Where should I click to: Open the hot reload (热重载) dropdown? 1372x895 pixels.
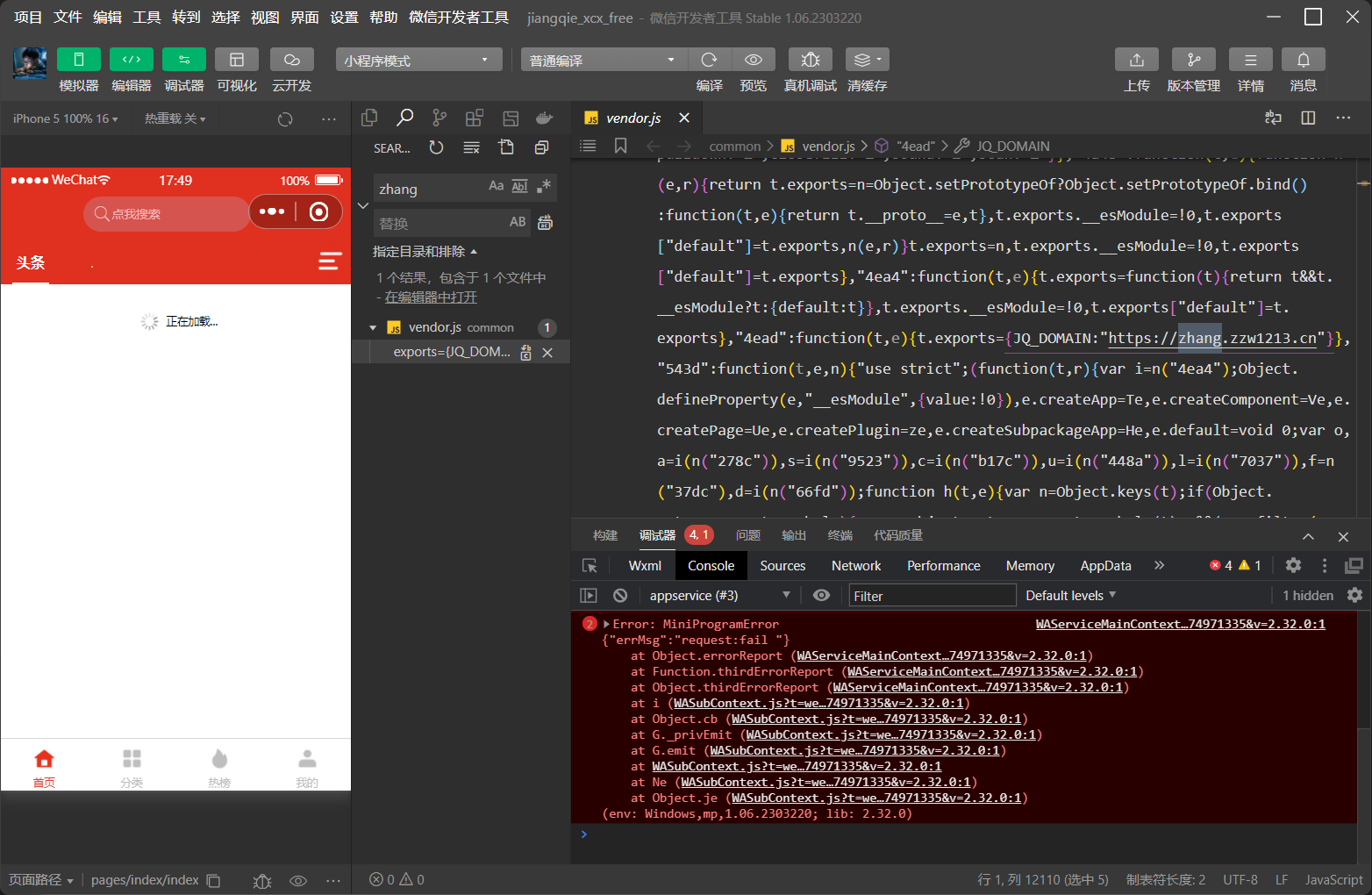point(175,118)
